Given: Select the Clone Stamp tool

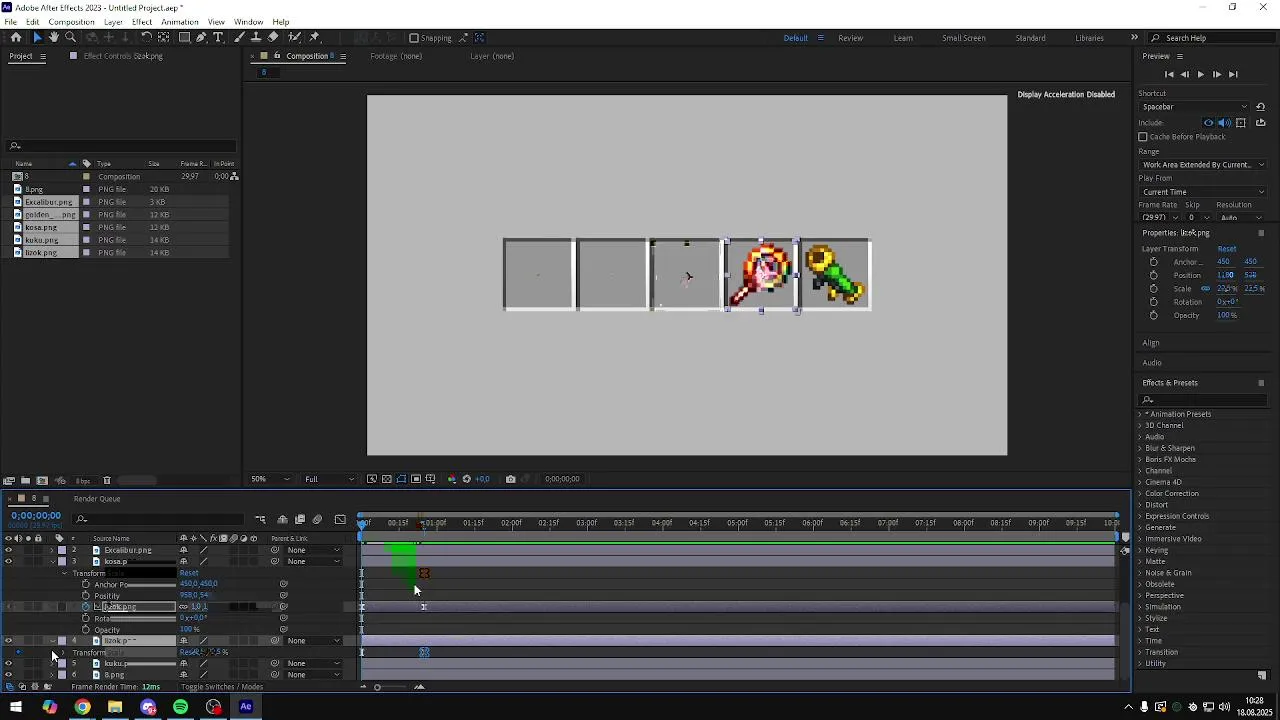Looking at the screenshot, I should 256,37.
